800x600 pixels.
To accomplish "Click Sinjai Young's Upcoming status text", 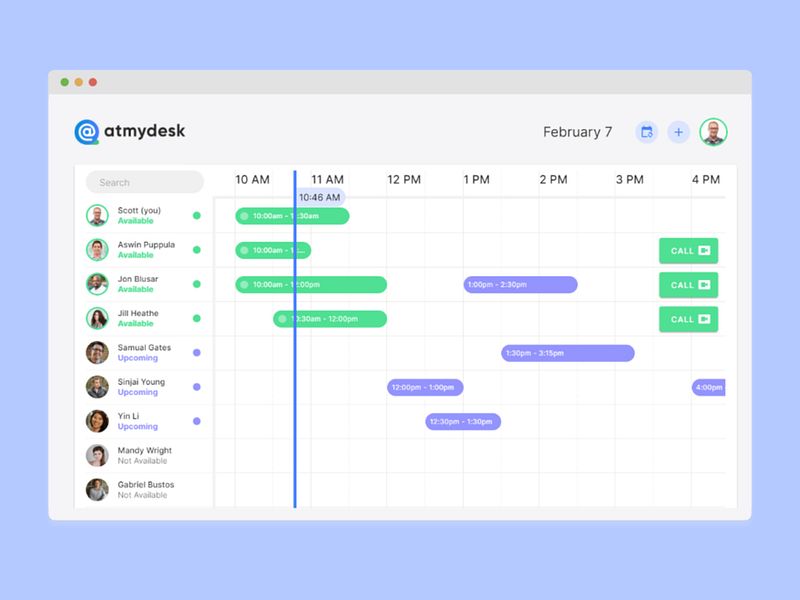I will tap(138, 392).
